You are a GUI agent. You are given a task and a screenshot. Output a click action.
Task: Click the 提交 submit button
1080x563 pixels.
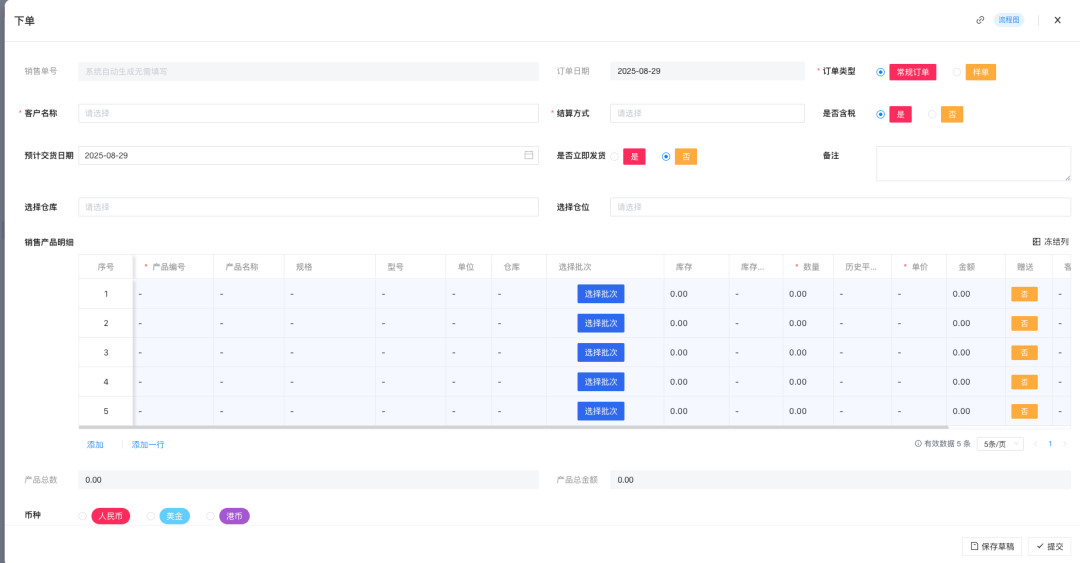[x=1049, y=546]
